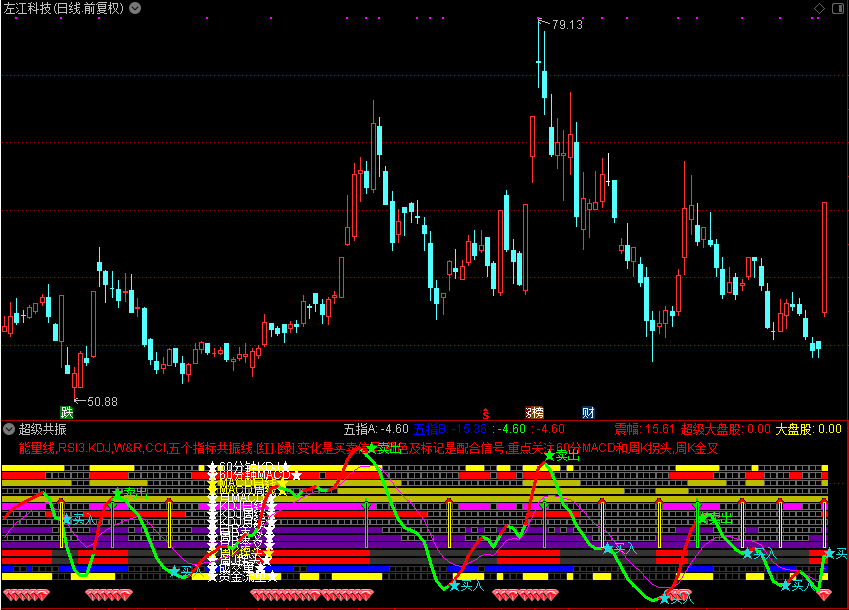Click the 卖出 star below the 79.13 peak

coord(550,455)
